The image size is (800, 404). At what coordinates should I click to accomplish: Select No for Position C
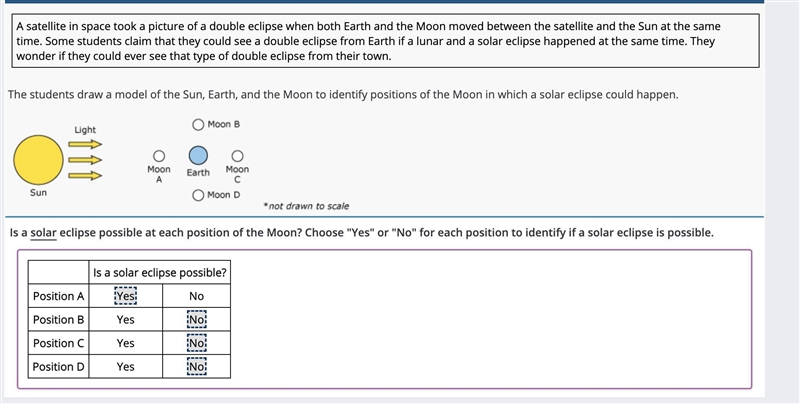pyautogui.click(x=196, y=343)
